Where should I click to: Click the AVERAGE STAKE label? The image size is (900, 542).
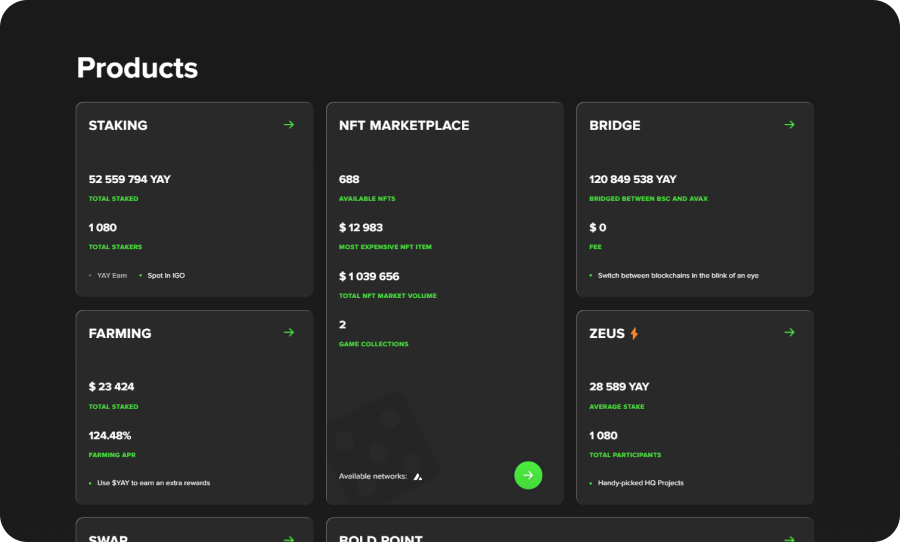(x=616, y=406)
